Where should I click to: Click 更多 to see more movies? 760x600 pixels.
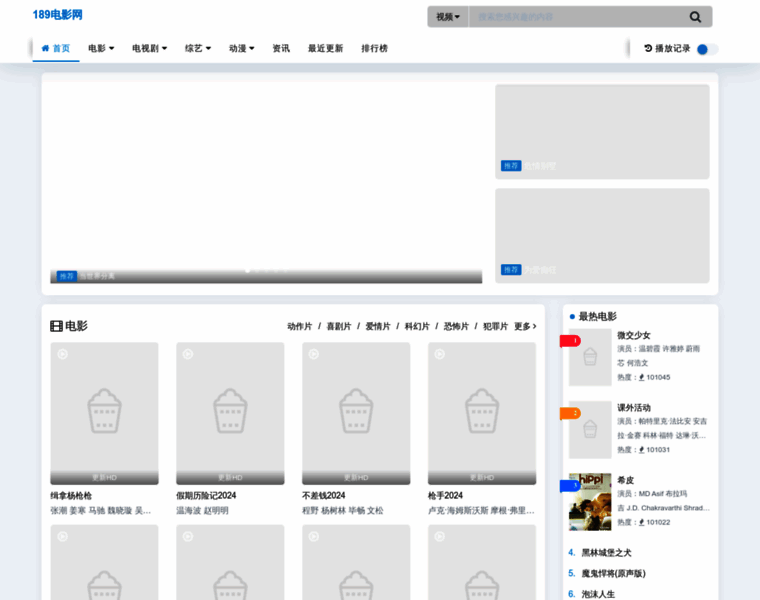[525, 326]
